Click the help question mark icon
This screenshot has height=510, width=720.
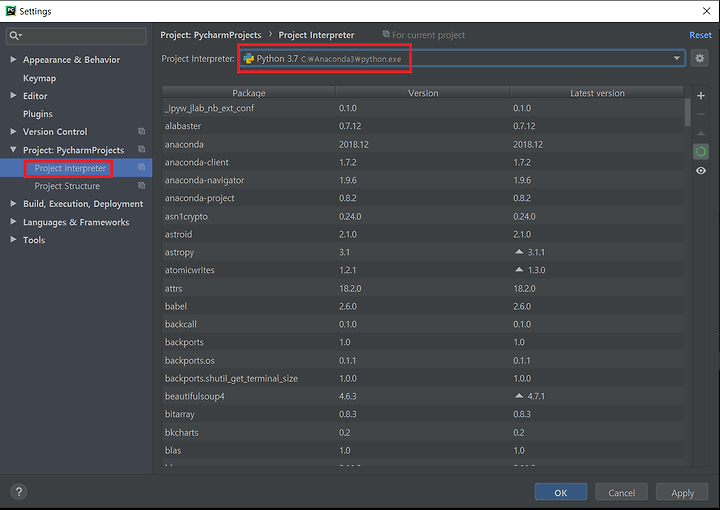[19, 492]
